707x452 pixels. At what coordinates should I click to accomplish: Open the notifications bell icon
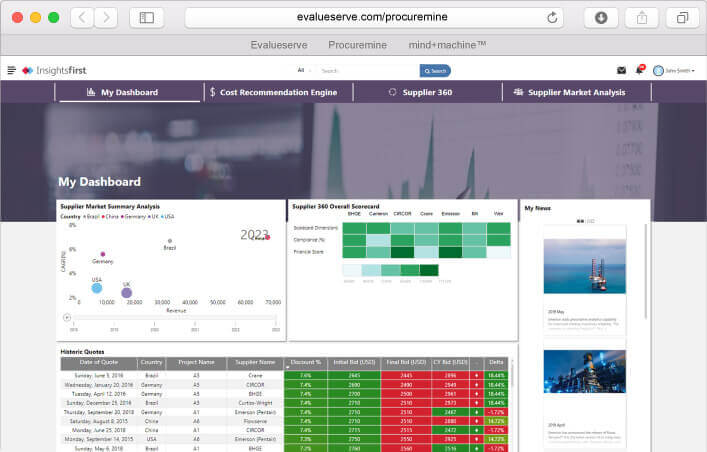639,70
